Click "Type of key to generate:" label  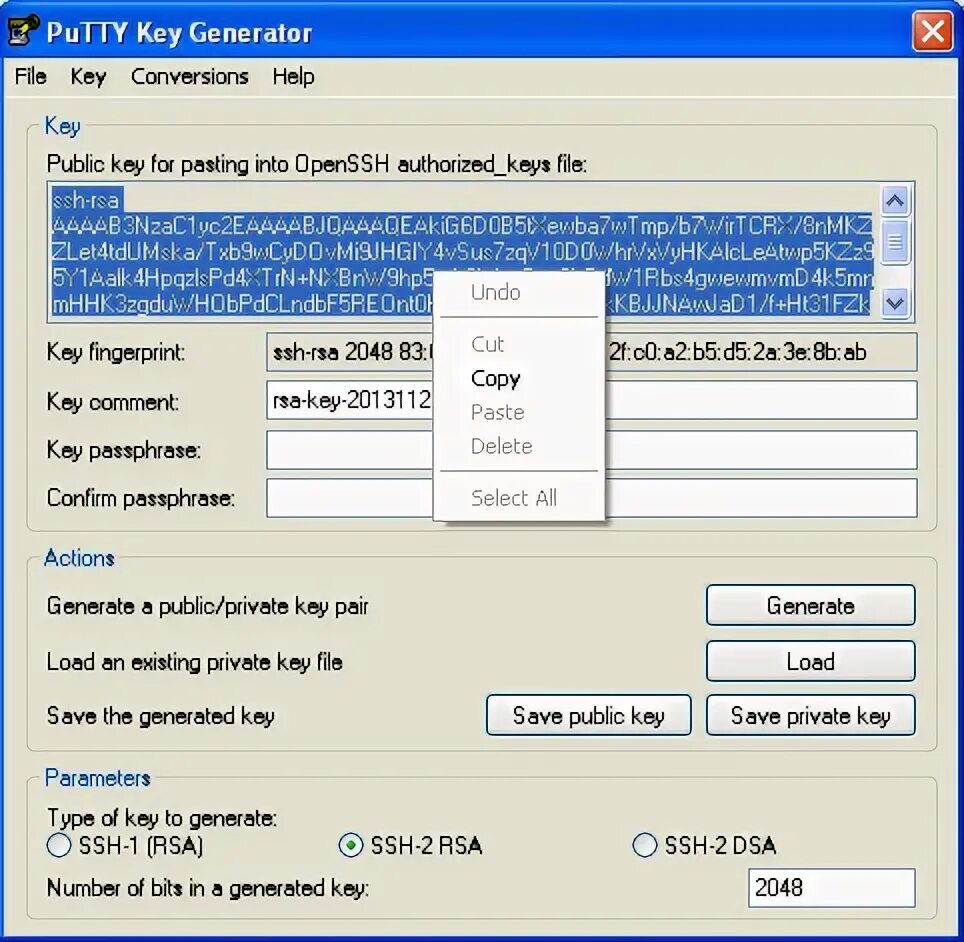pyautogui.click(x=162, y=818)
